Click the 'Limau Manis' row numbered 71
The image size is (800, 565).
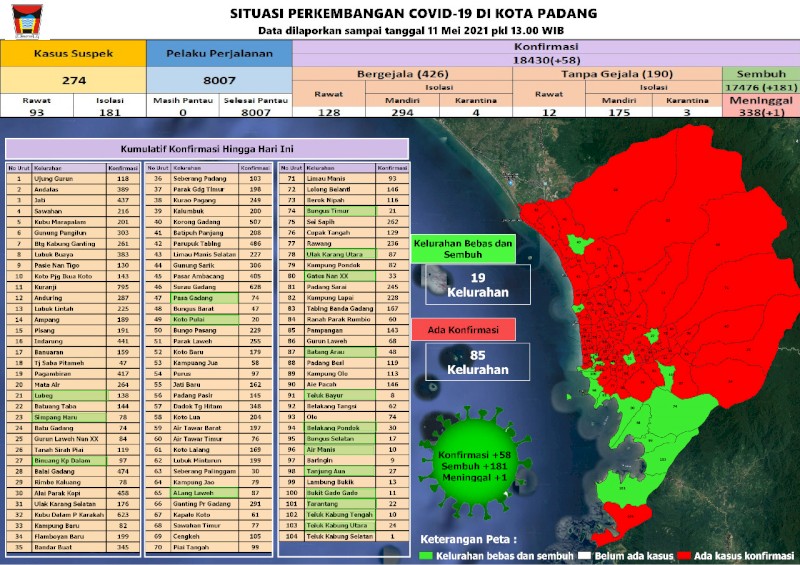coord(344,179)
